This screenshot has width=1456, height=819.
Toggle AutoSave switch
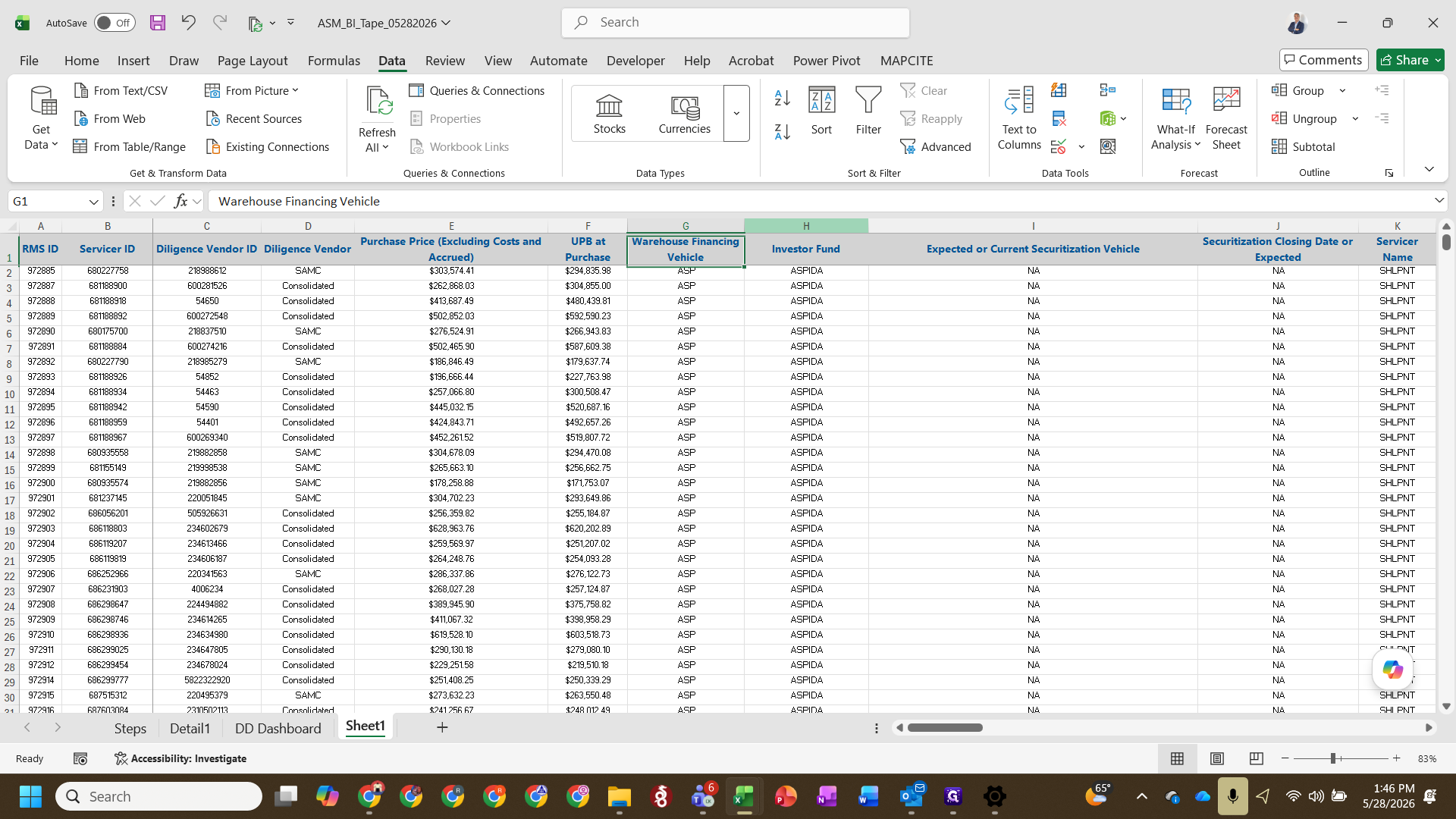click(x=115, y=23)
